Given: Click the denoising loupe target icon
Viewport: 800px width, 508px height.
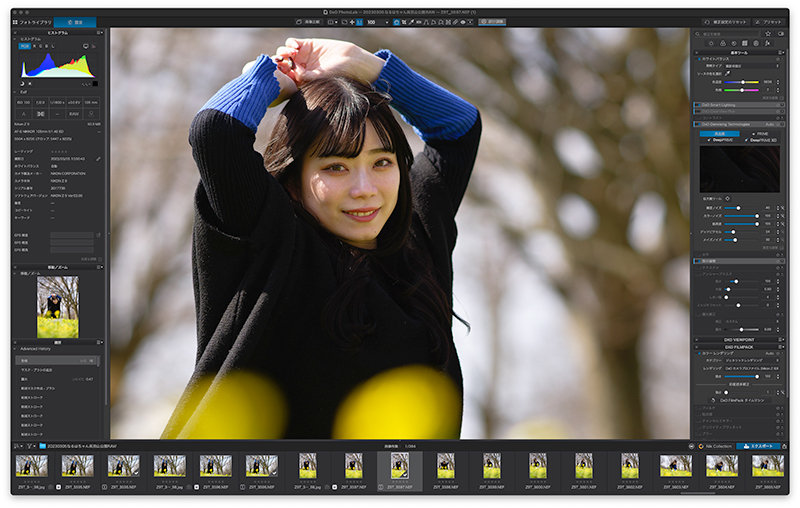Looking at the screenshot, I should pos(727,198).
